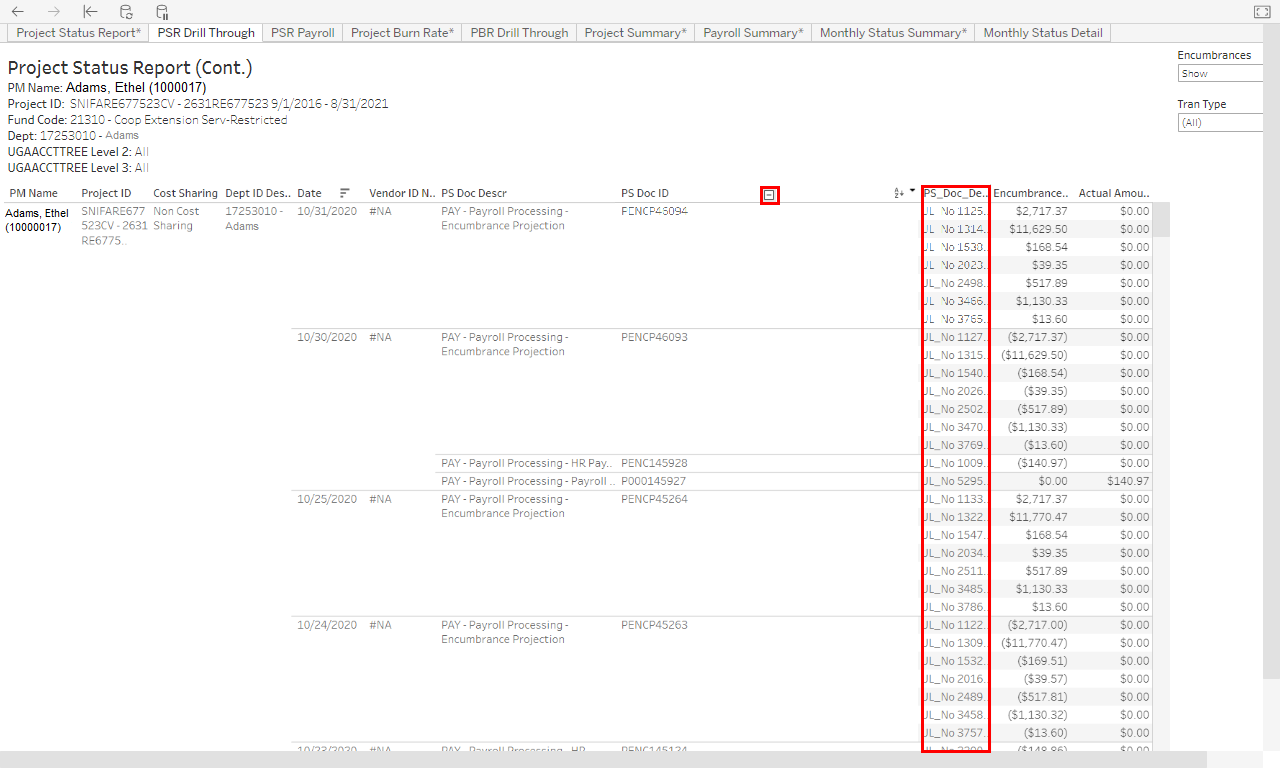This screenshot has height=768, width=1280.
Task: Click the Encumbrance.. column header
Action: (x=1031, y=193)
